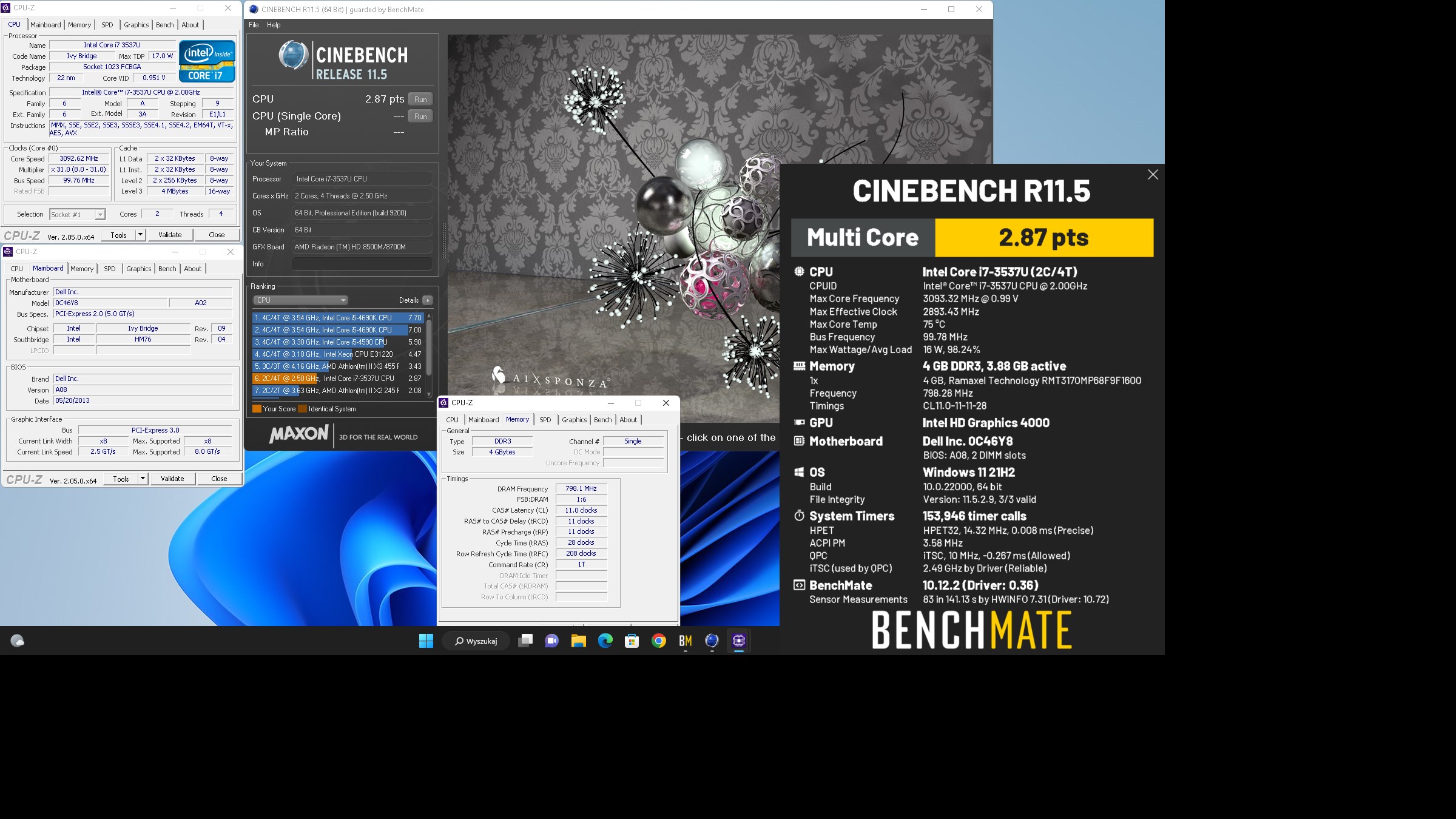Click the MAXON logo in Cinebench
Screen dimensions: 1456x819
298,434
